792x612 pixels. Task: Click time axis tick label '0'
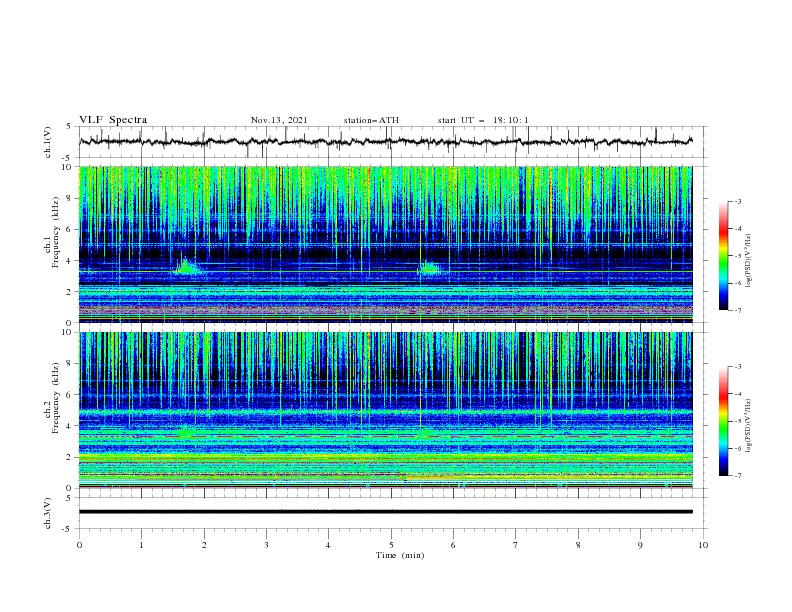click(79, 545)
